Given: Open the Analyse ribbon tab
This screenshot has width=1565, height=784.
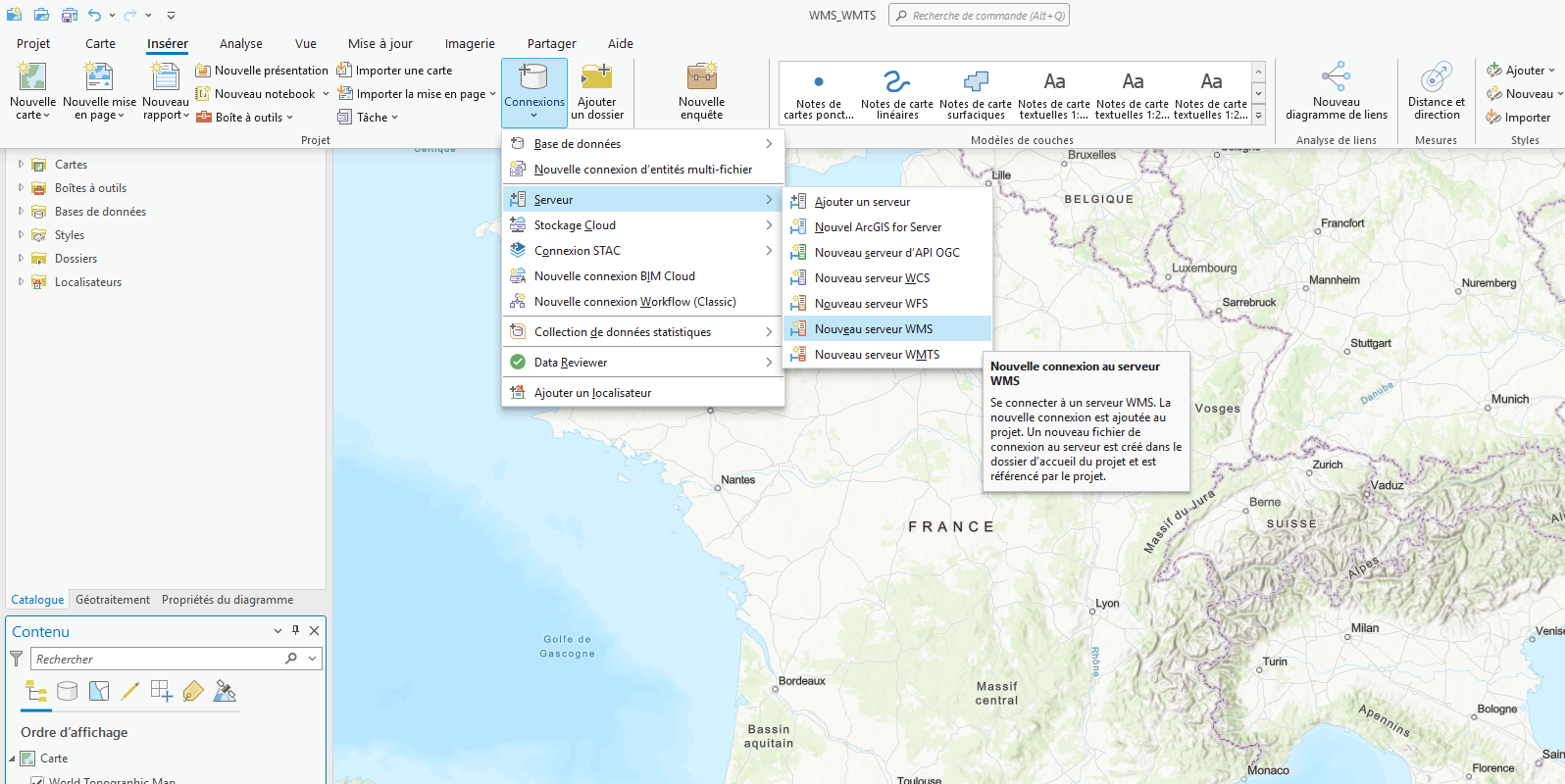Looking at the screenshot, I should pos(240,43).
